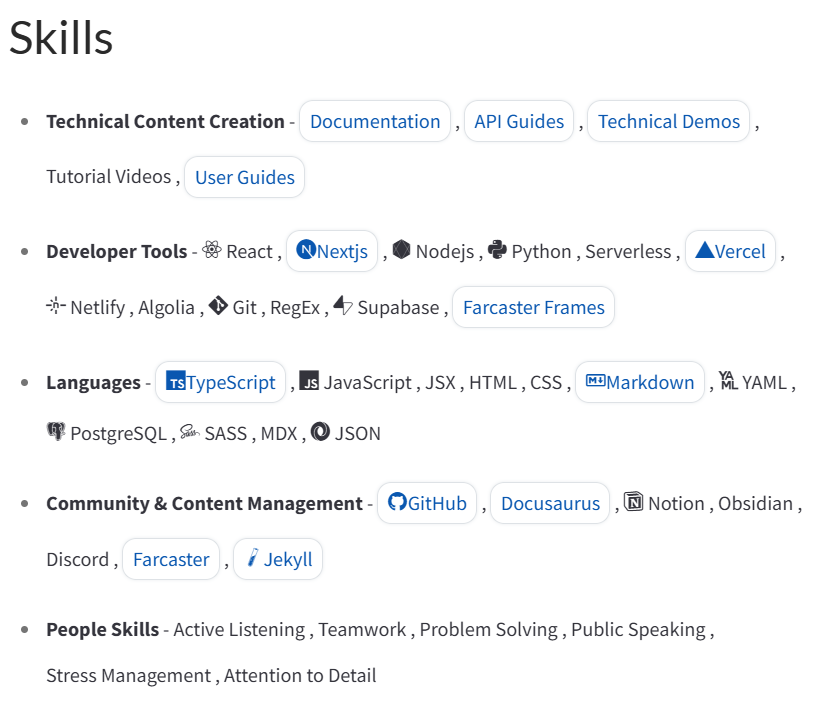Open the Farcaster Frames link
This screenshot has width=814, height=717.
[533, 307]
